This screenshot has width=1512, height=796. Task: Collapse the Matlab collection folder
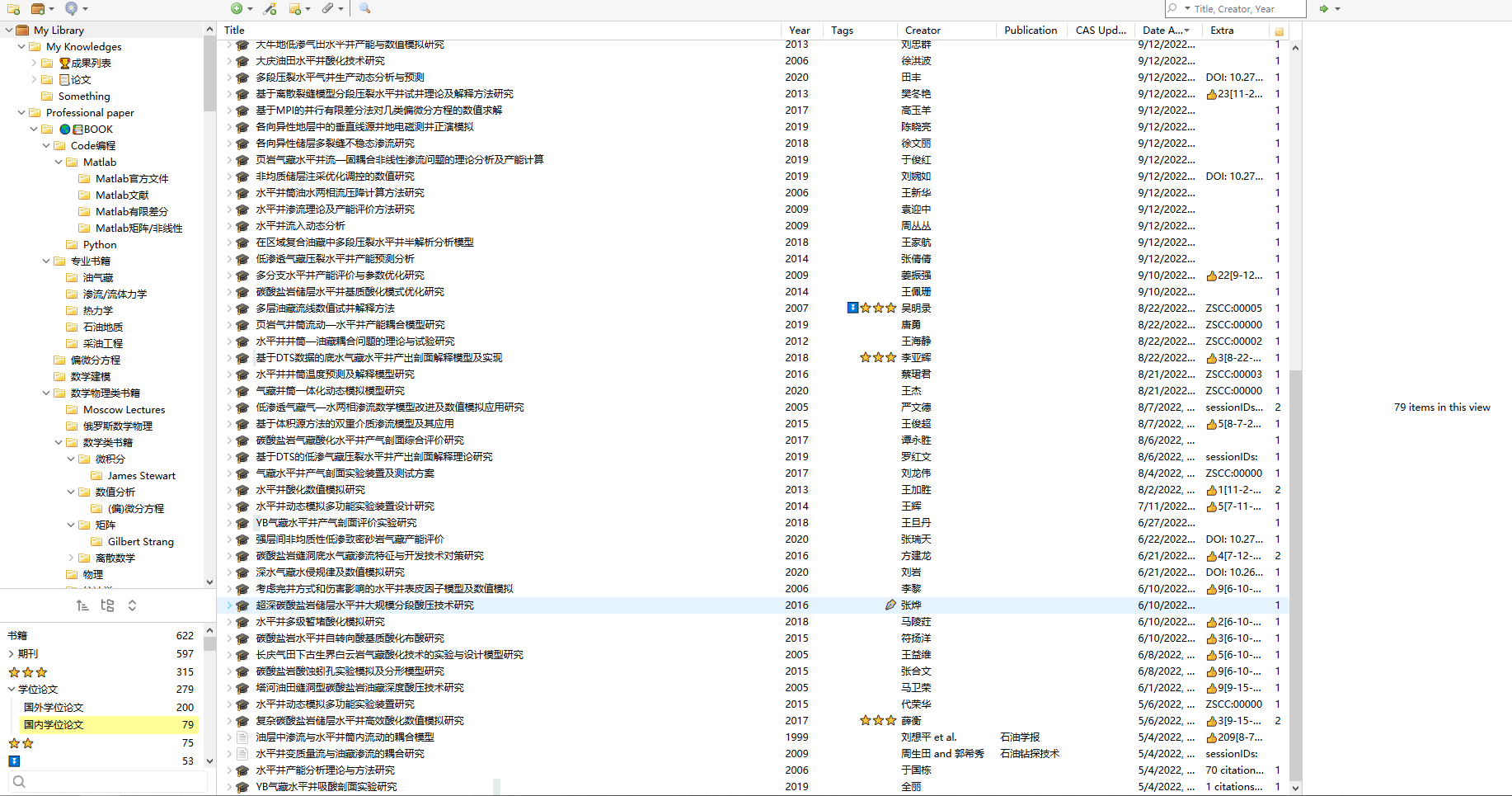(59, 162)
